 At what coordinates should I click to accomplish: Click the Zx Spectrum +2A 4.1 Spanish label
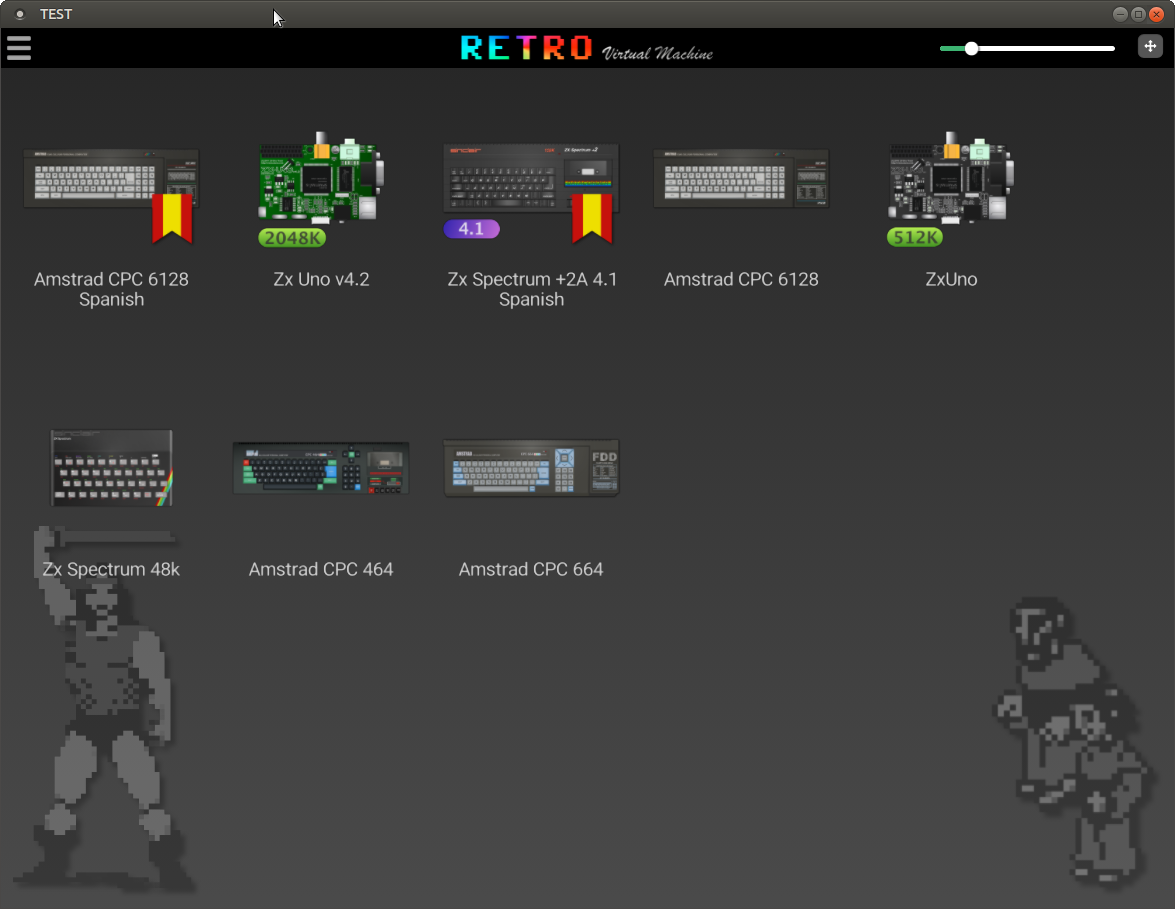(531, 289)
